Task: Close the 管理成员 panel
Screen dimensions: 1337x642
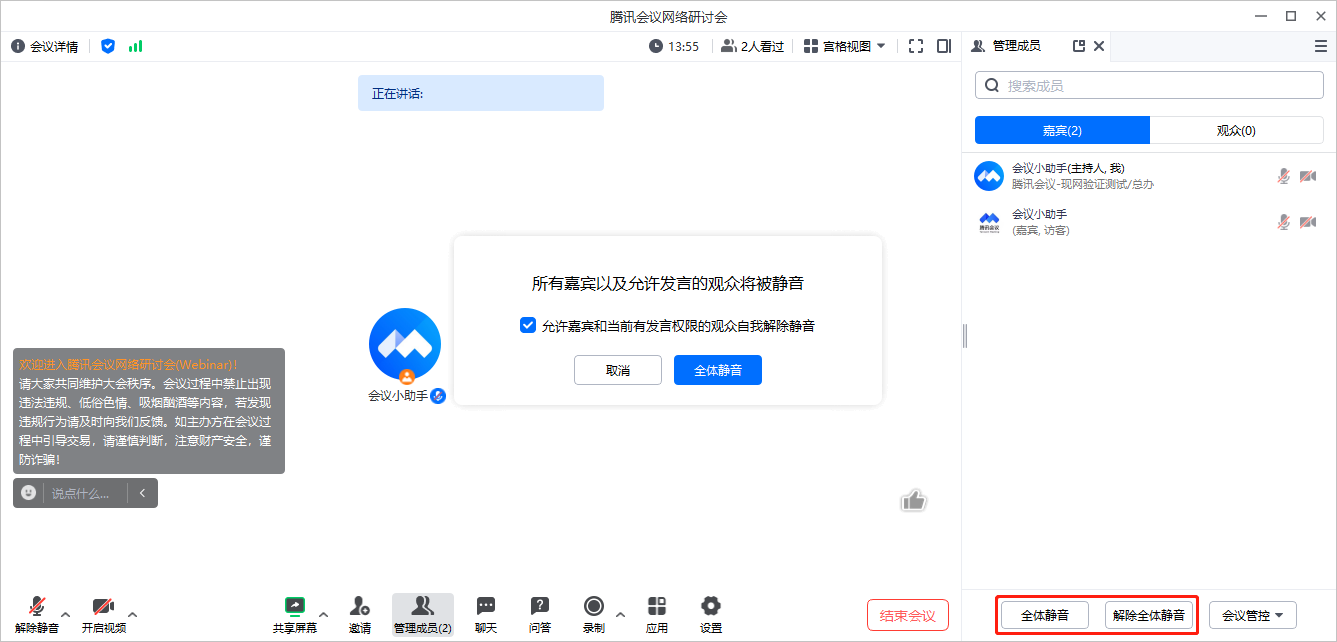Action: 1099,46
